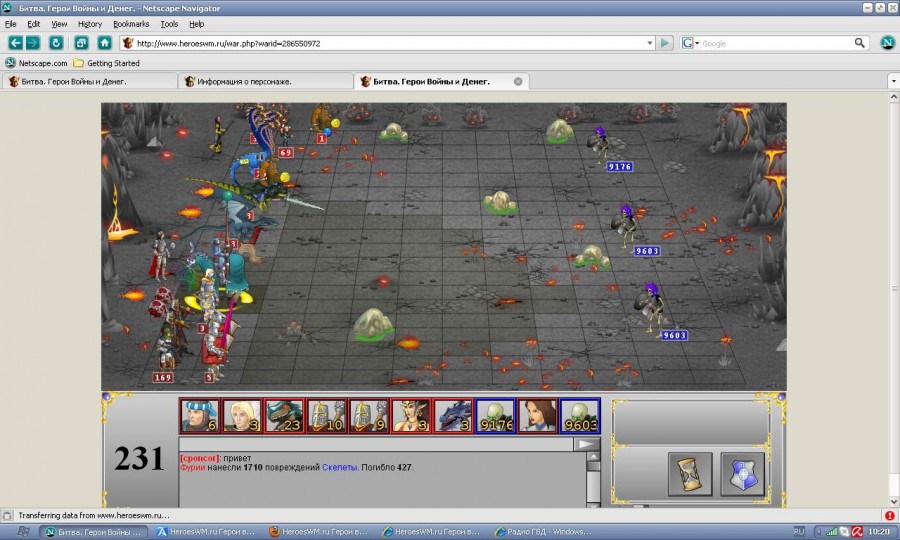The image size is (900, 540).
Task: Open the Getting Started bookmark folder
Action: (x=106, y=63)
